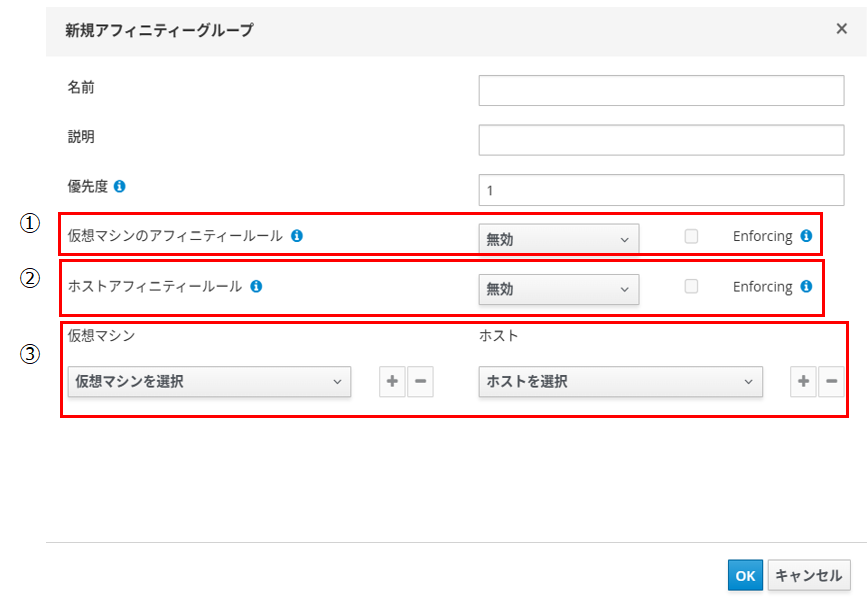
Task: Click the info icon next to 優先度
Action: pyautogui.click(x=120, y=186)
